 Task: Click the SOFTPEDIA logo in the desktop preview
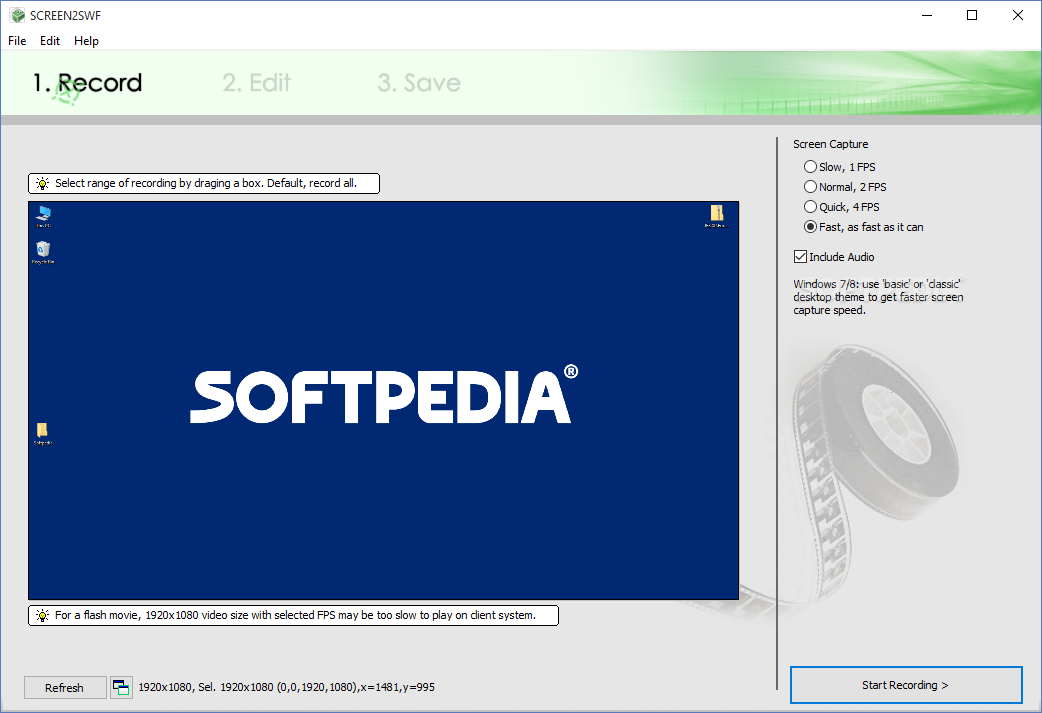click(384, 395)
